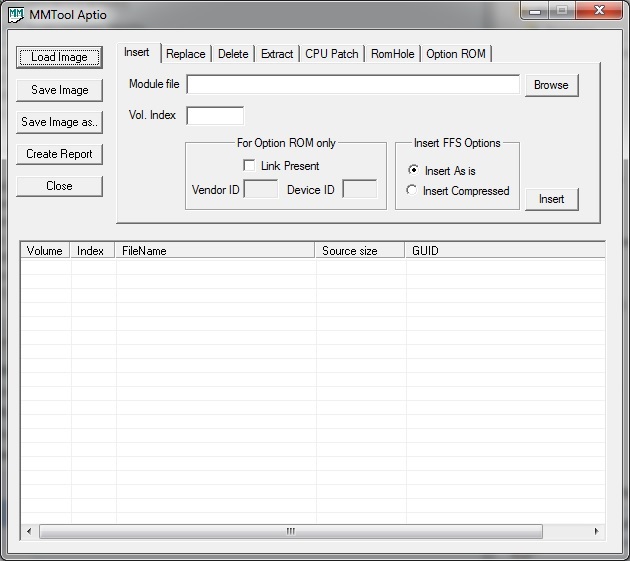Minimize the MMTool Aptio window
The height and width of the screenshot is (561, 630).
(535, 10)
